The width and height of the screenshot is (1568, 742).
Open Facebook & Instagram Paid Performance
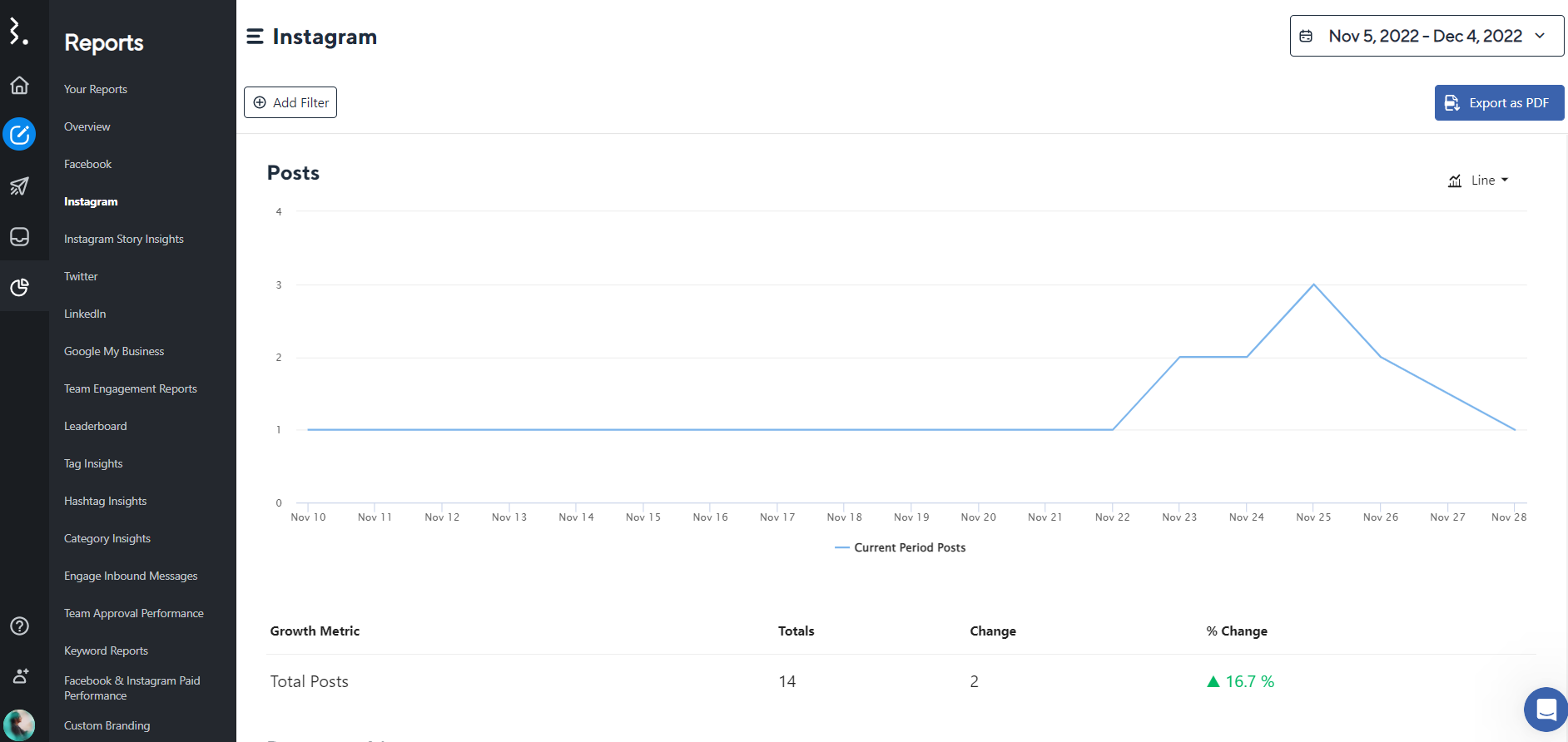click(x=132, y=688)
